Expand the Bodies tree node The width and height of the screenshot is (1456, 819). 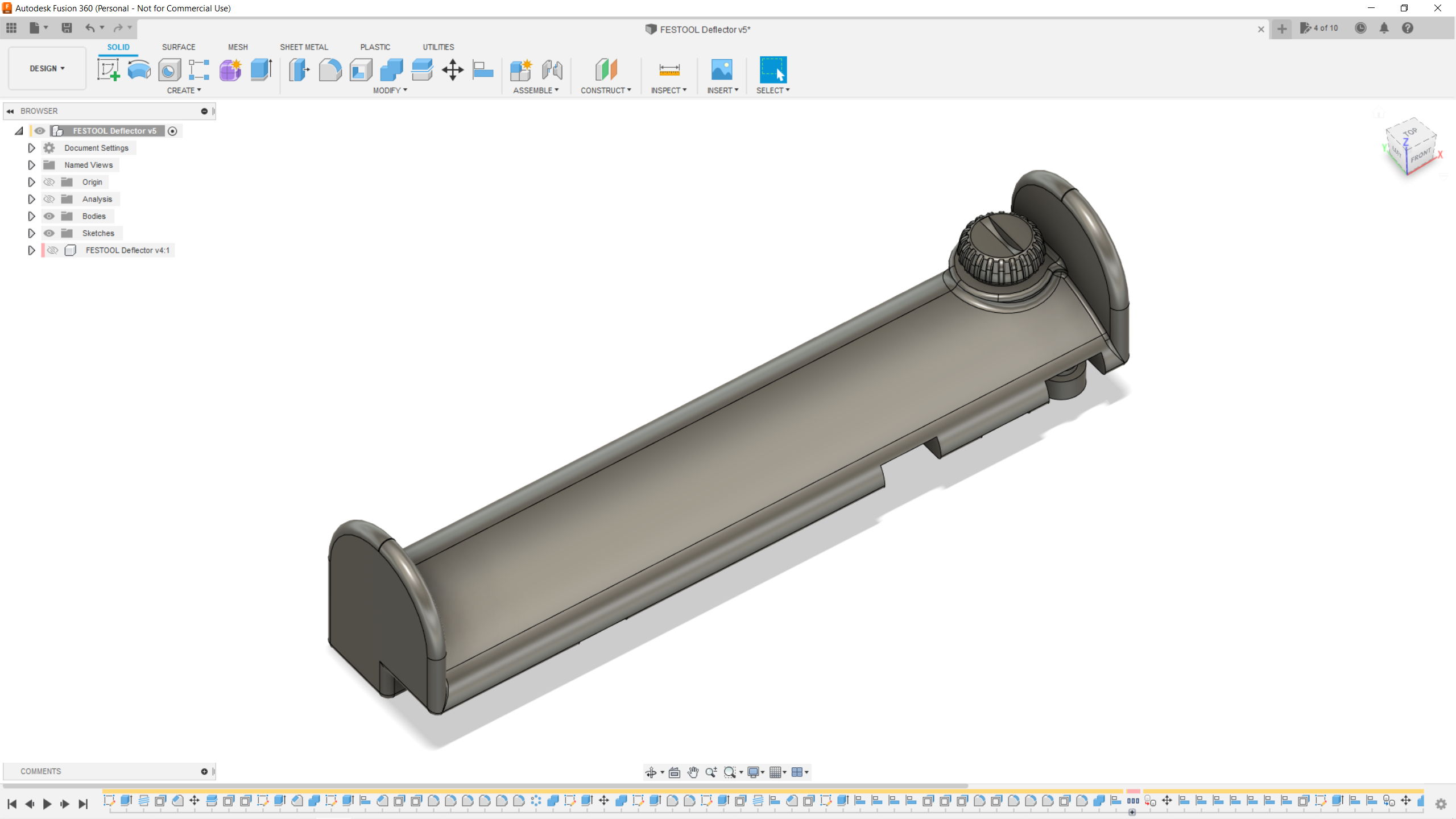point(31,216)
